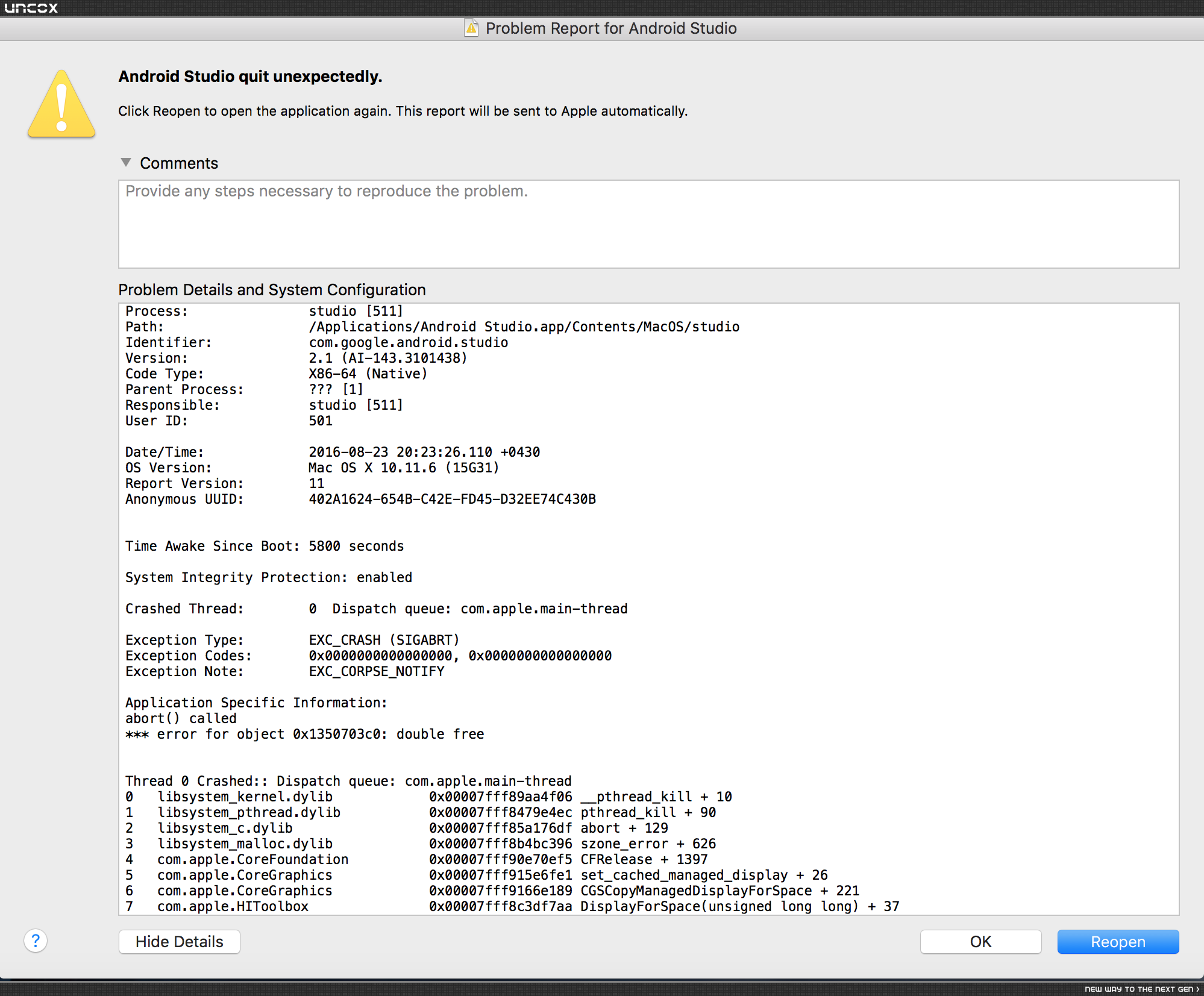
Task: Collapse the Comments disclosure triangle
Action: click(126, 162)
